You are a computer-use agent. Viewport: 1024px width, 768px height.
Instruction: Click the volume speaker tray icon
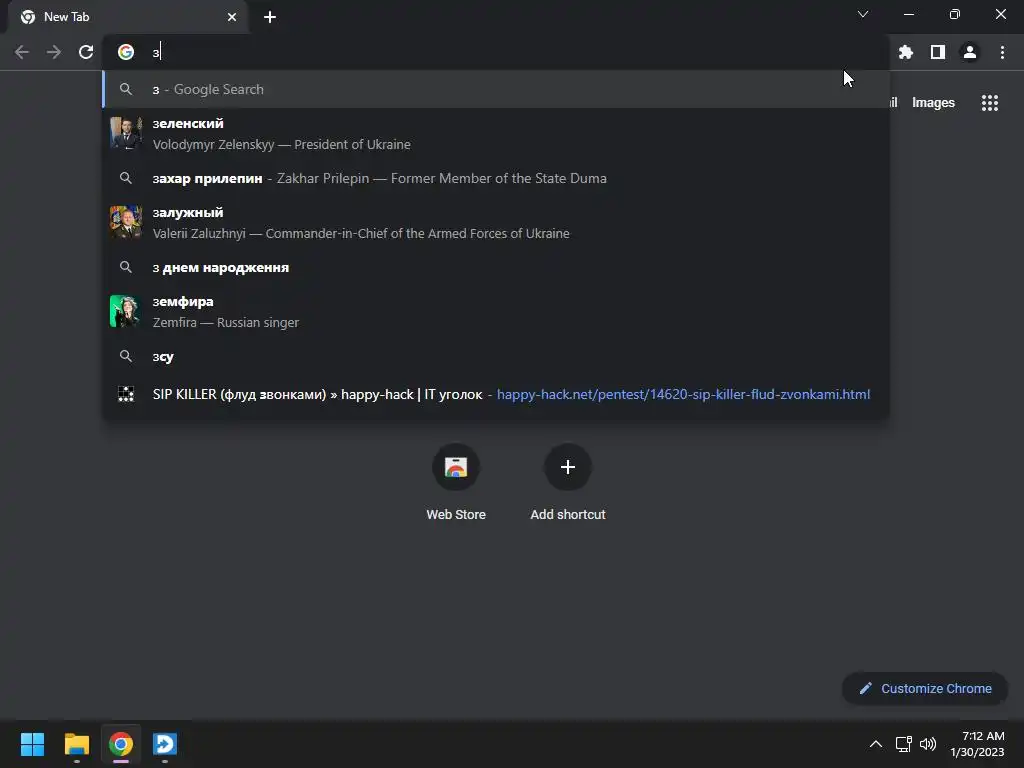[927, 744]
